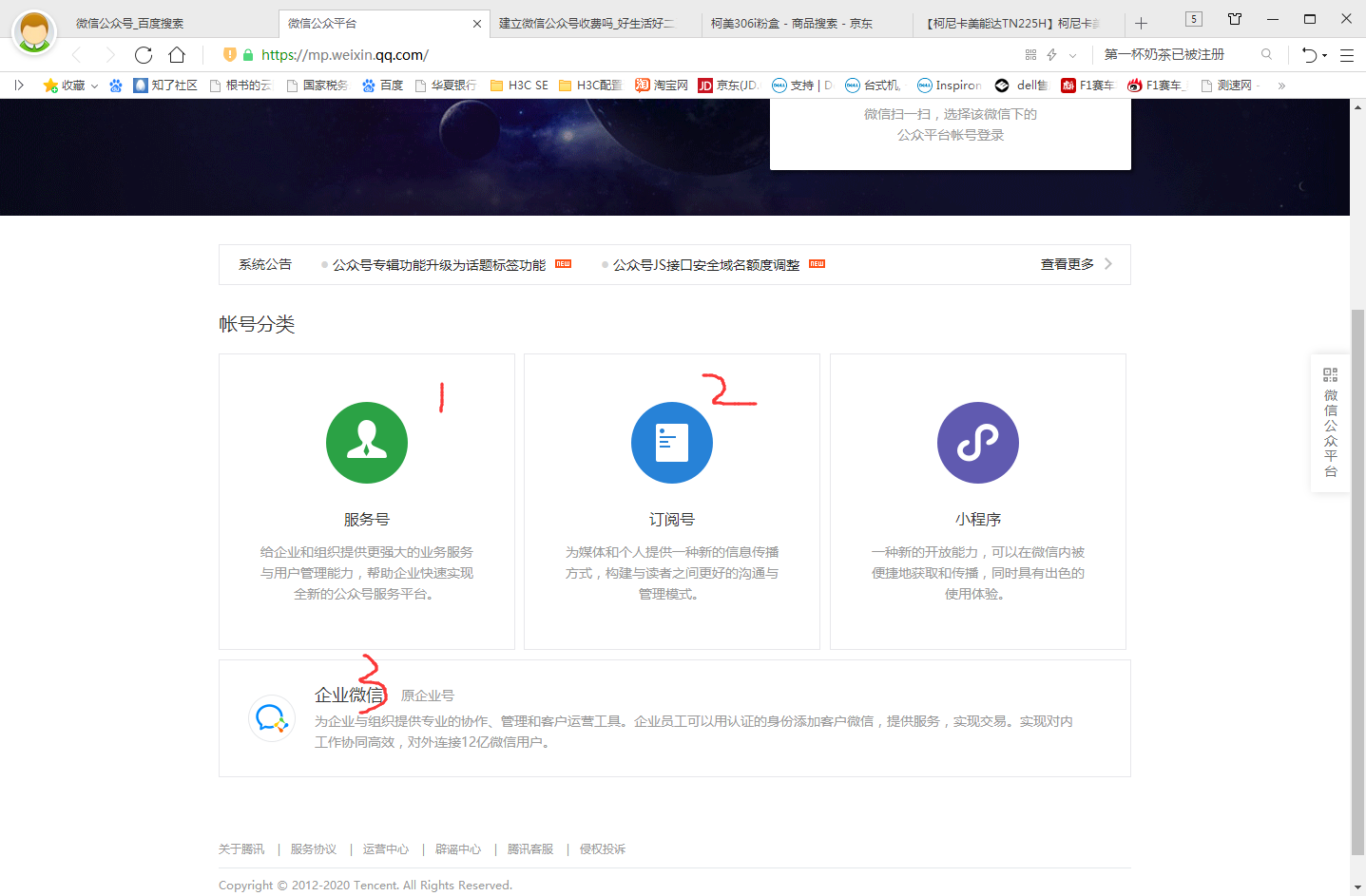The image size is (1366, 896).
Task: Open the undo-close history dropdown arrow
Action: [x=1324, y=55]
